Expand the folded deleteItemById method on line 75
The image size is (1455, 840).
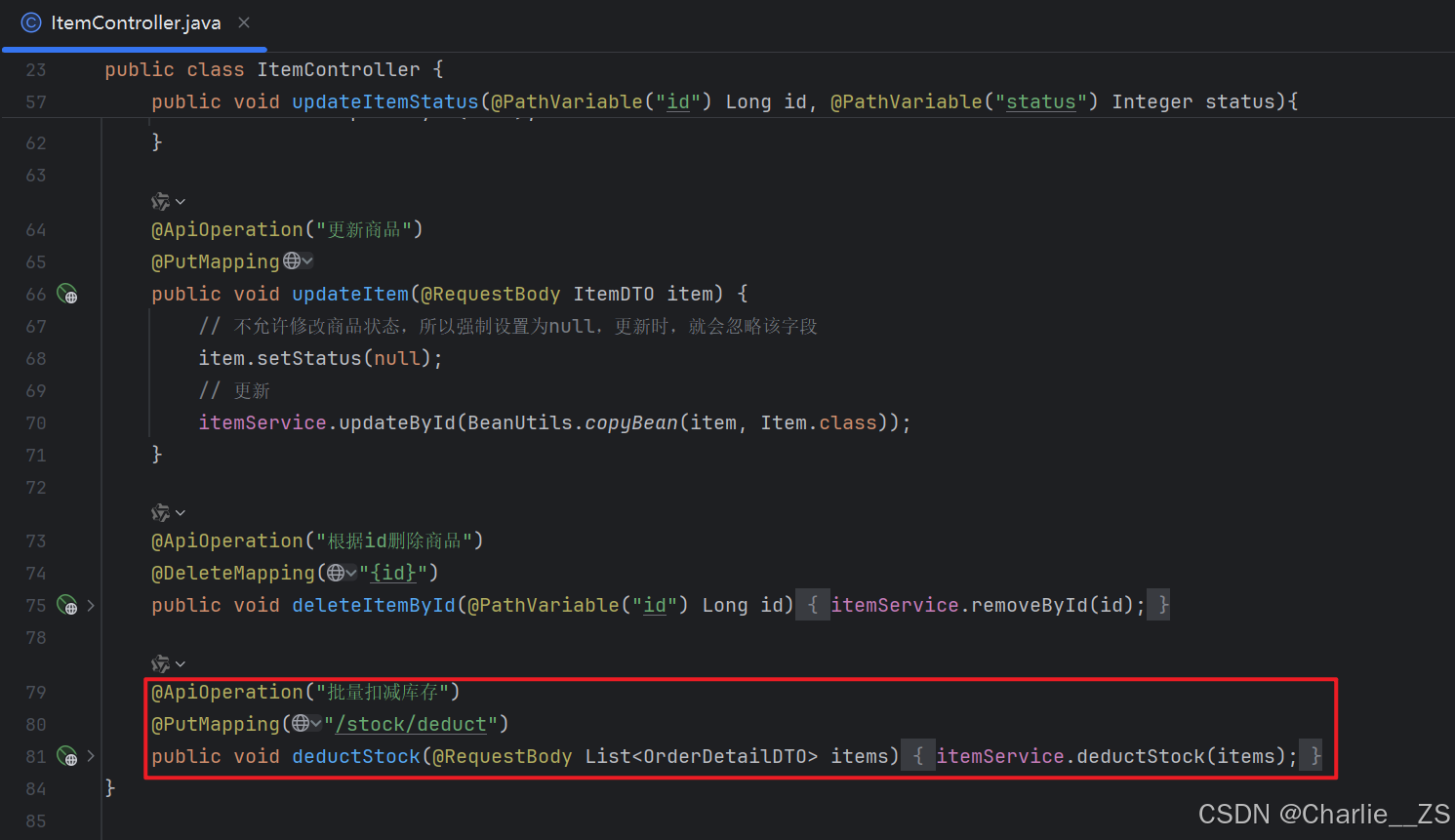coord(91,605)
